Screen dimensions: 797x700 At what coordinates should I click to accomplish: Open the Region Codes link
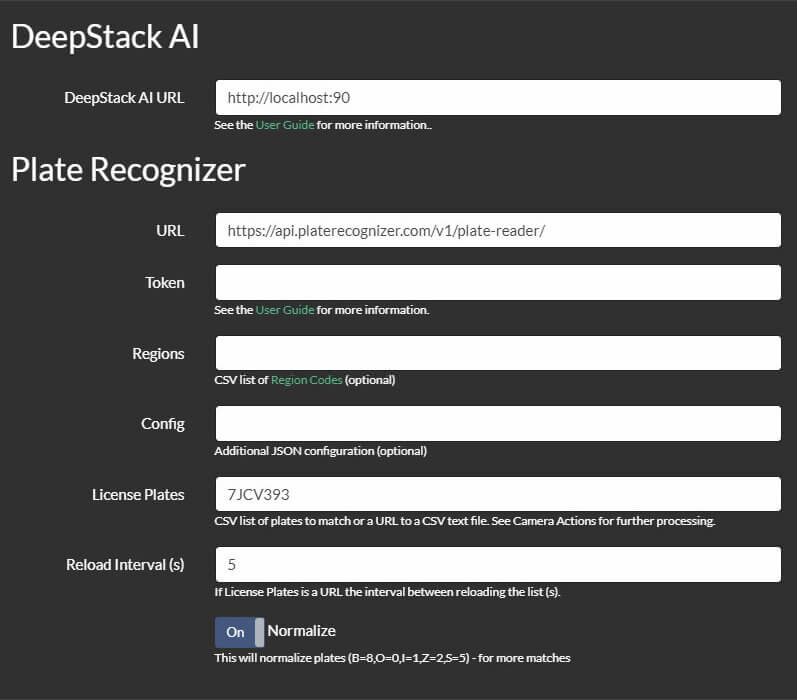(306, 380)
